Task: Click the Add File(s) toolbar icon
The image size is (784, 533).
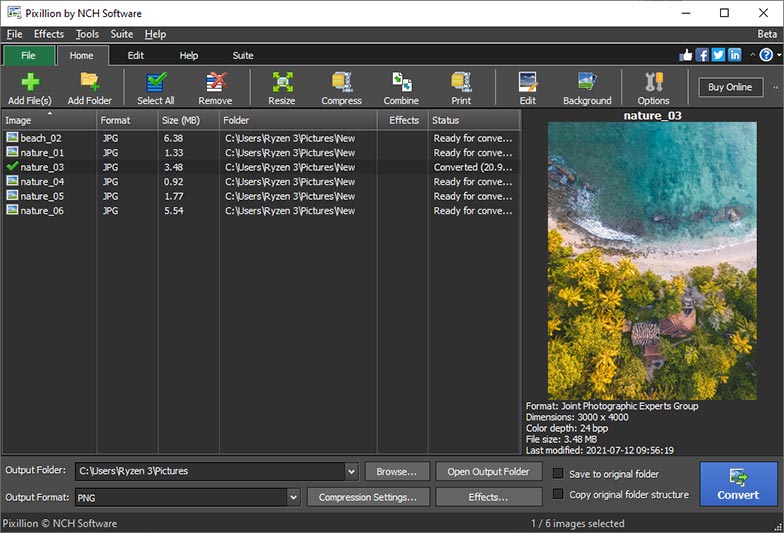Action: [30, 87]
